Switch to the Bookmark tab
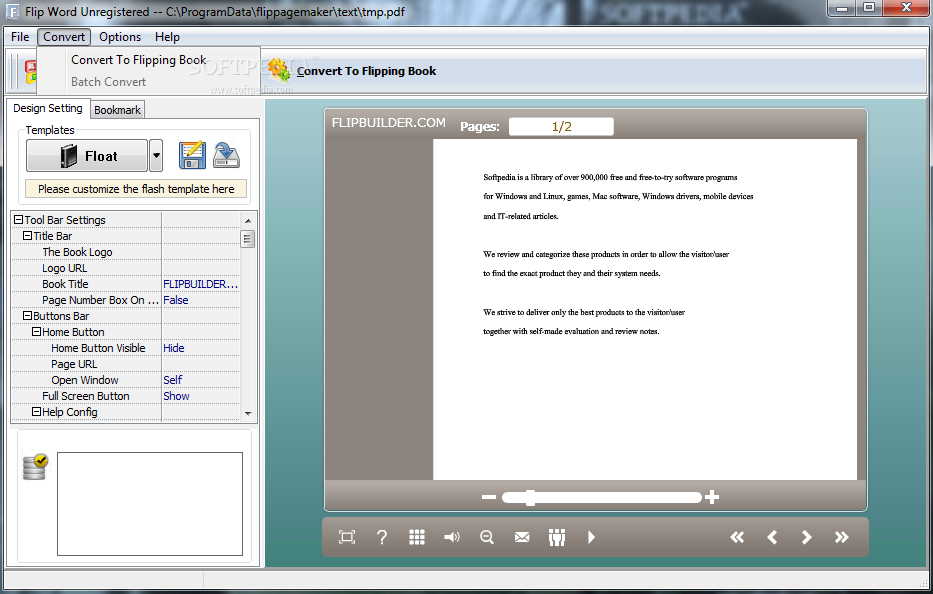This screenshot has height=594, width=933. point(117,110)
